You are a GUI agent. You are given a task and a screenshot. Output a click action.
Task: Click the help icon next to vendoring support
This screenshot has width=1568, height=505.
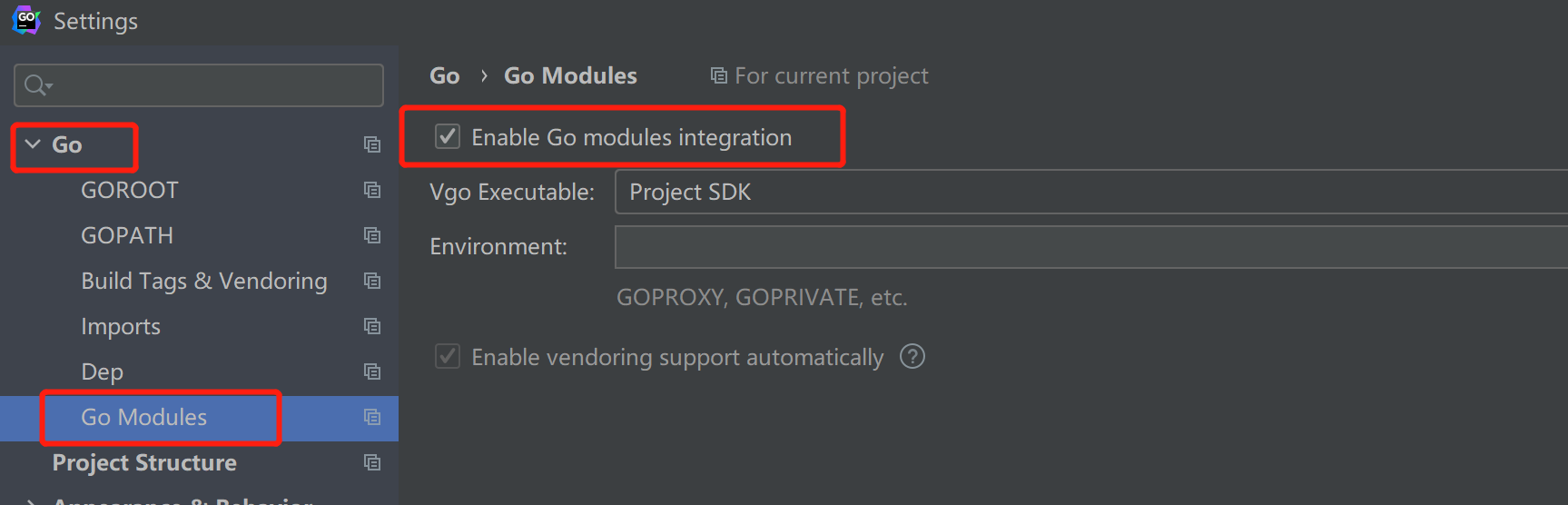coord(912,356)
